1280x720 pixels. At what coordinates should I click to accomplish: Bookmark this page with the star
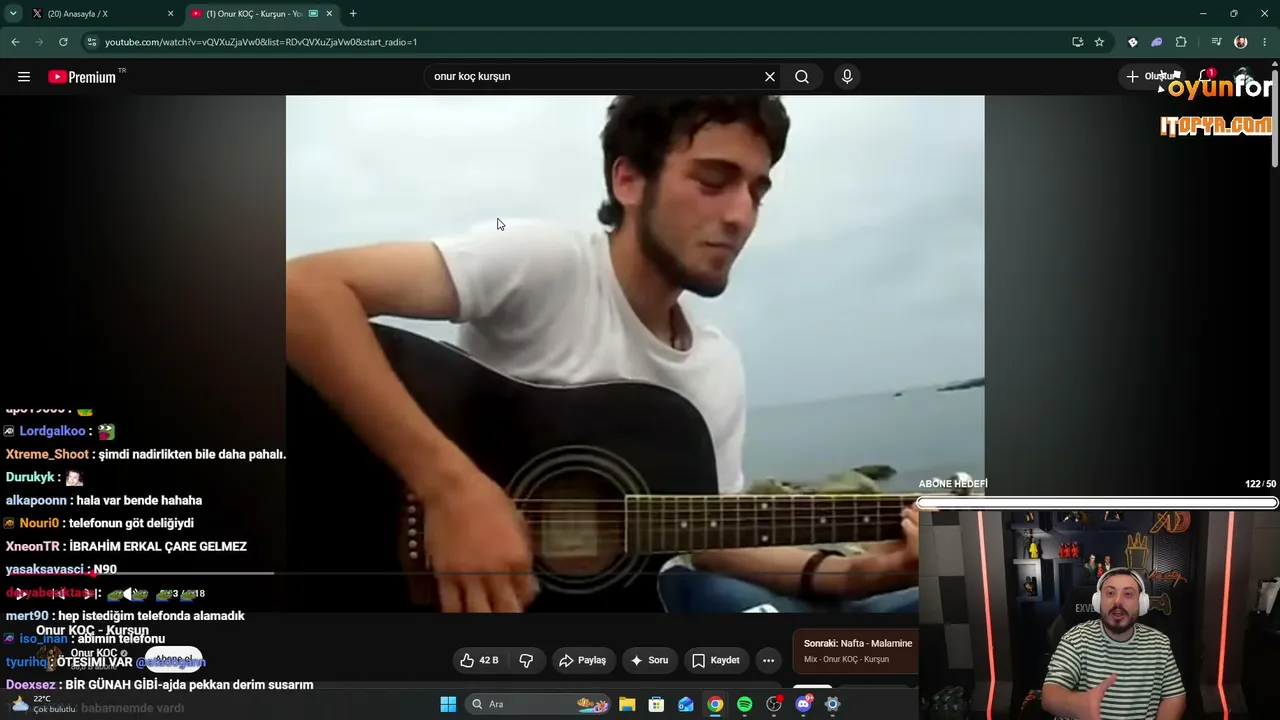(1099, 42)
